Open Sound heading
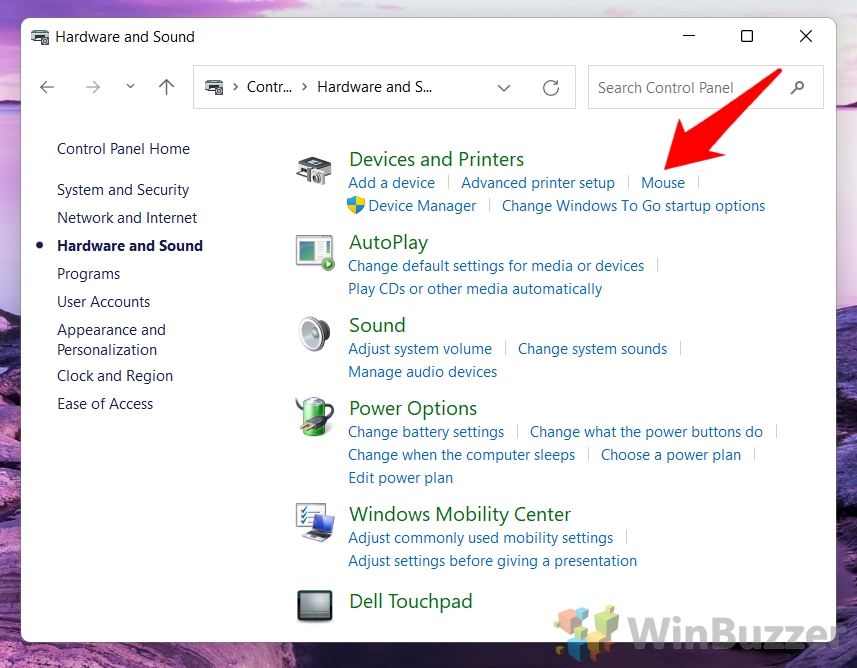The image size is (857, 668). (377, 325)
